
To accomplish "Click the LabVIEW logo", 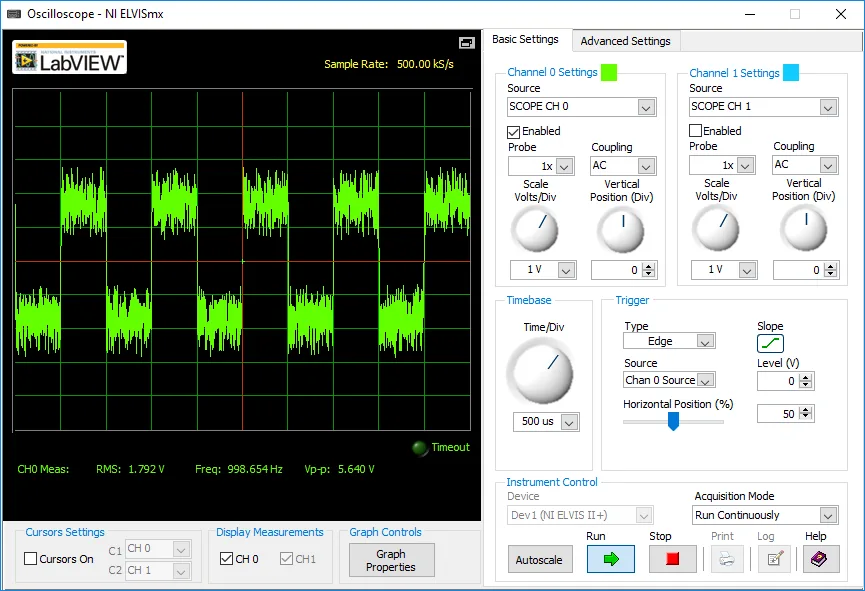I will 70,57.
